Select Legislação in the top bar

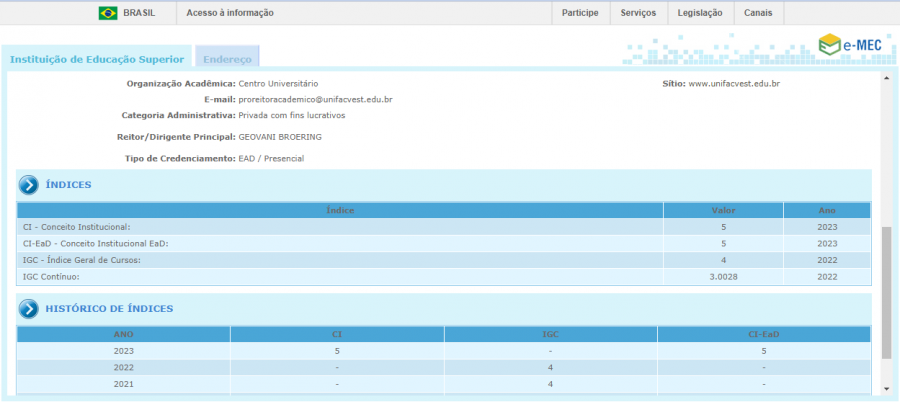(700, 13)
